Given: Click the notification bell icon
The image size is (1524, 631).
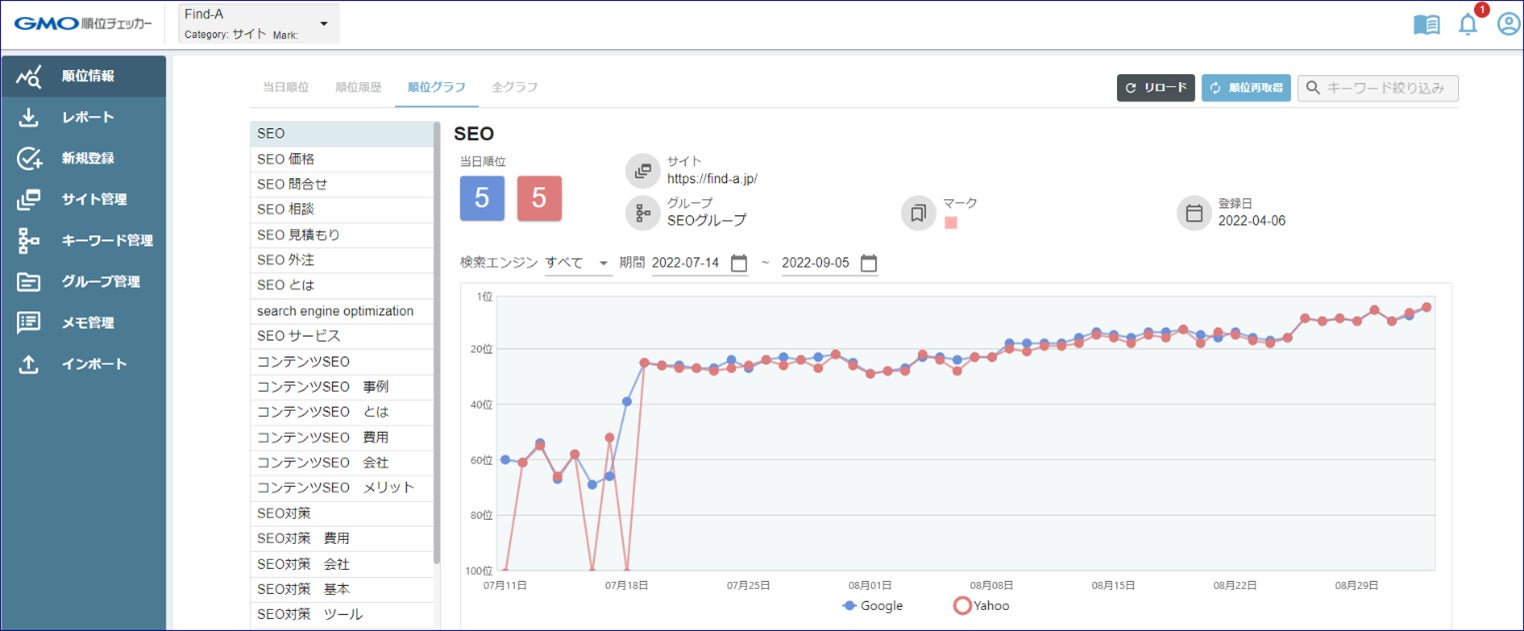Looking at the screenshot, I should [x=1468, y=25].
